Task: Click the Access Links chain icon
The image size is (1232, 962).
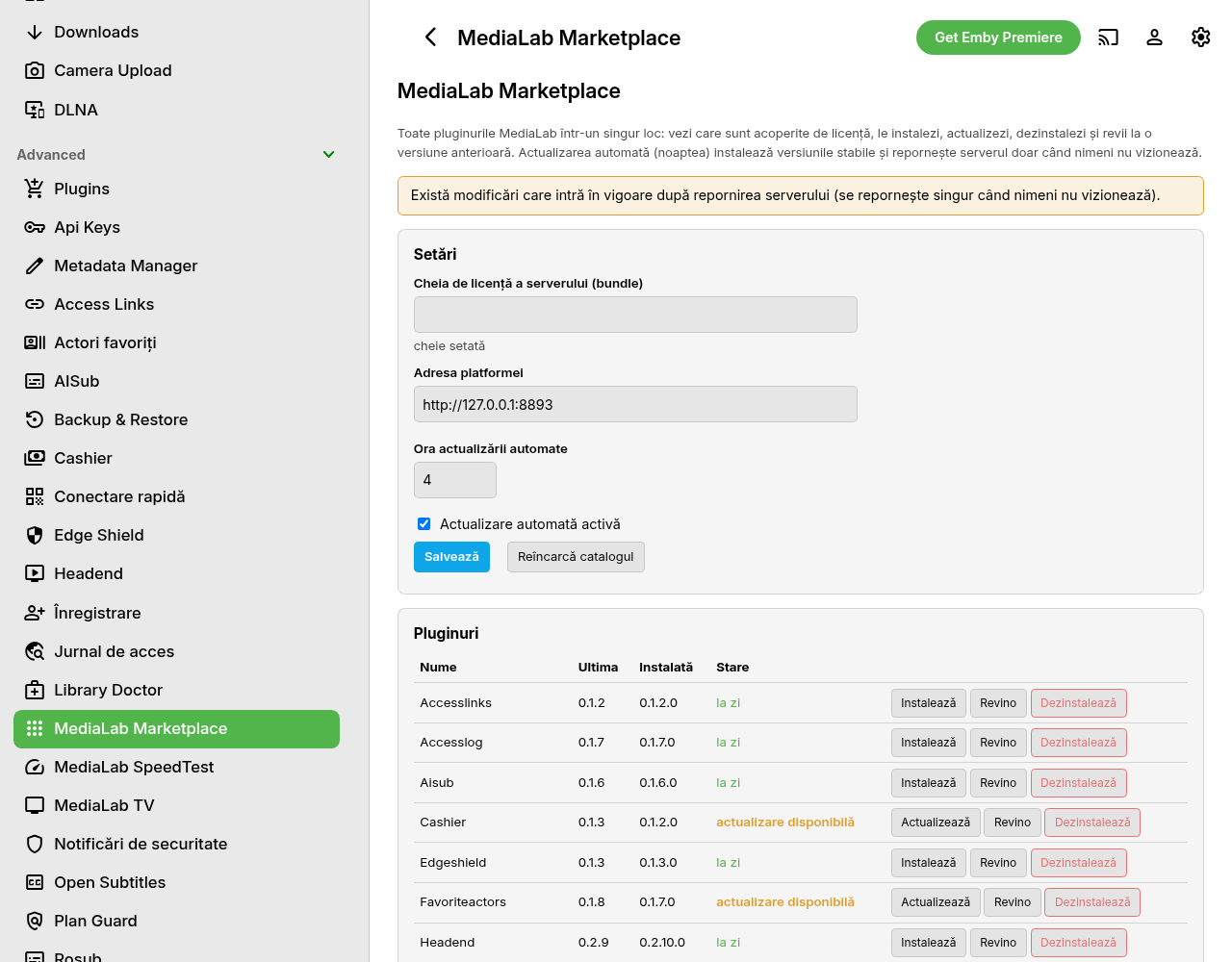Action: tap(35, 304)
